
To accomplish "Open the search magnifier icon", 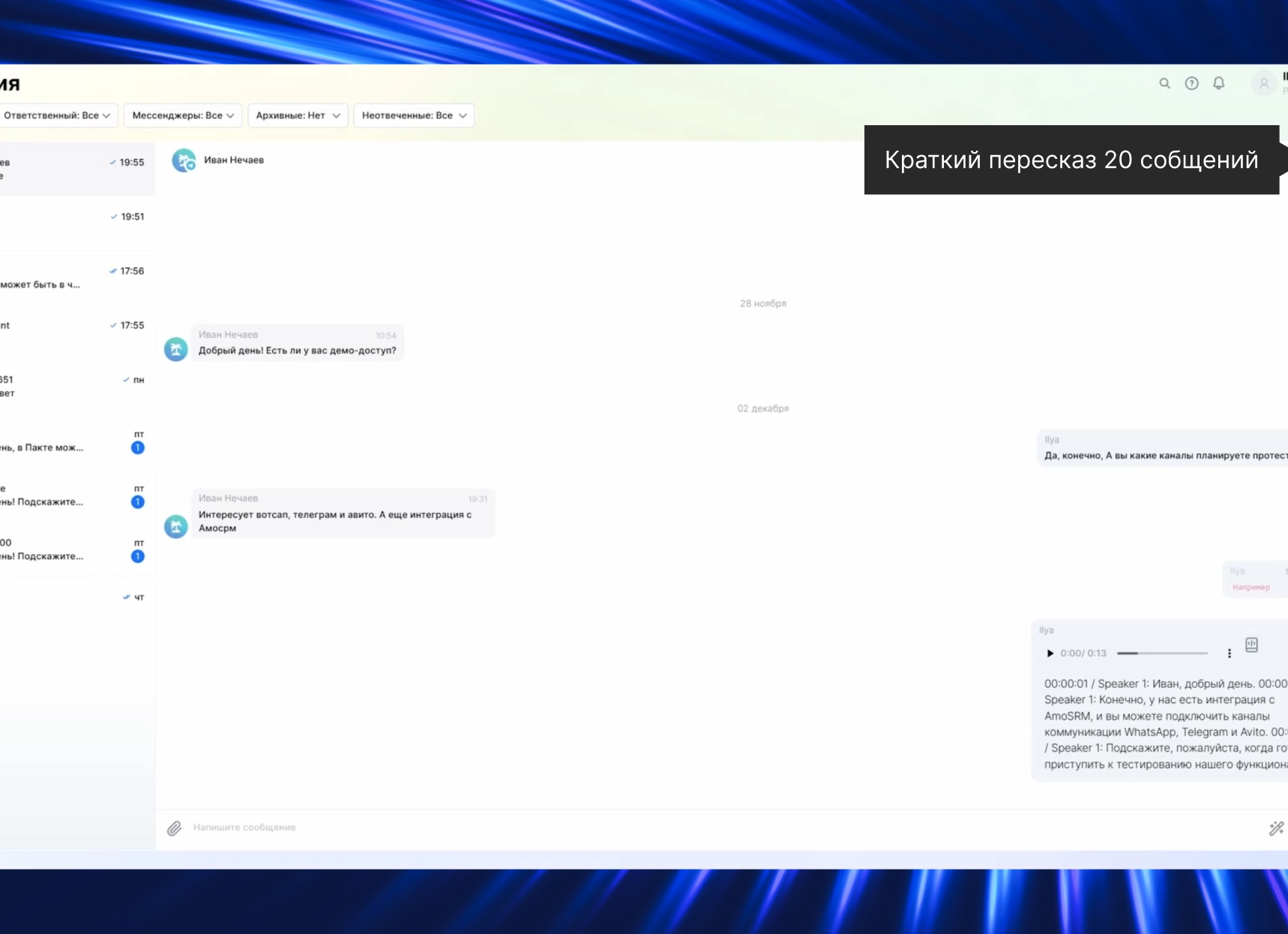I will tap(1164, 83).
